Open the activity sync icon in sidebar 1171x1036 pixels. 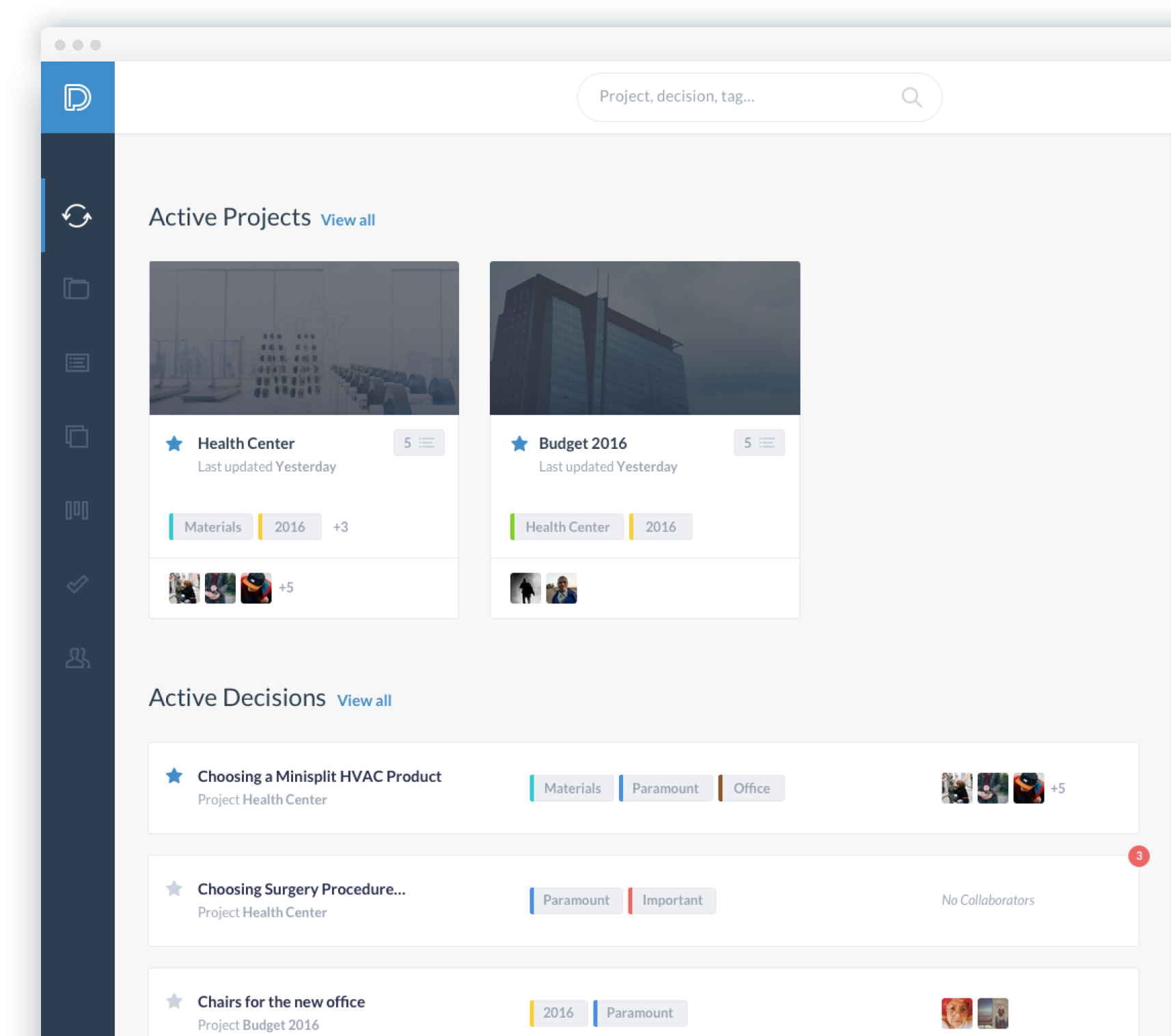[x=77, y=216]
